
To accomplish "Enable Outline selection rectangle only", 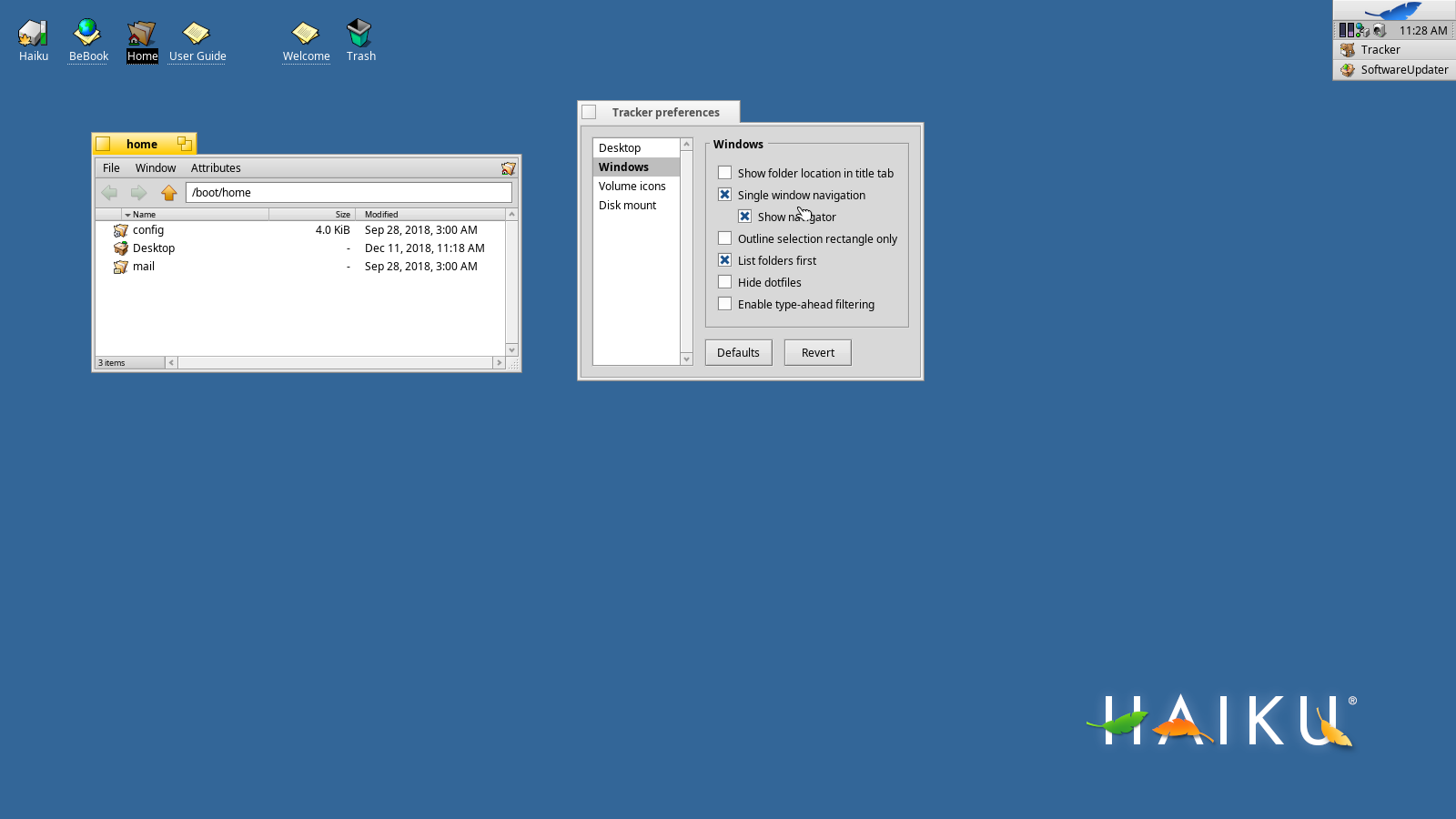I will coord(724,238).
